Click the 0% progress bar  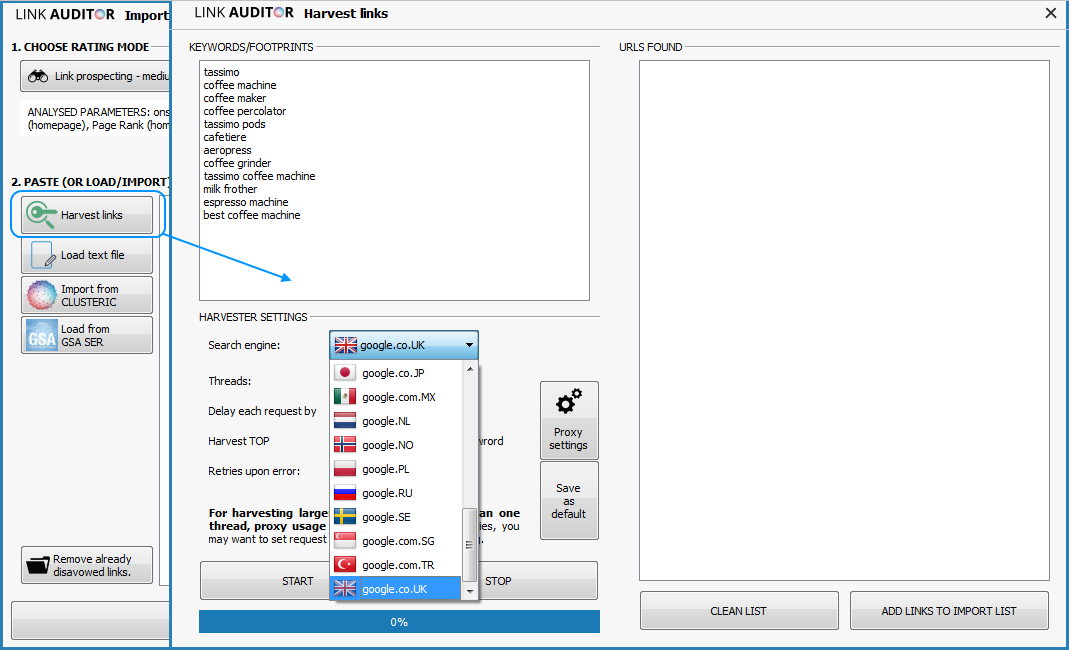[399, 621]
